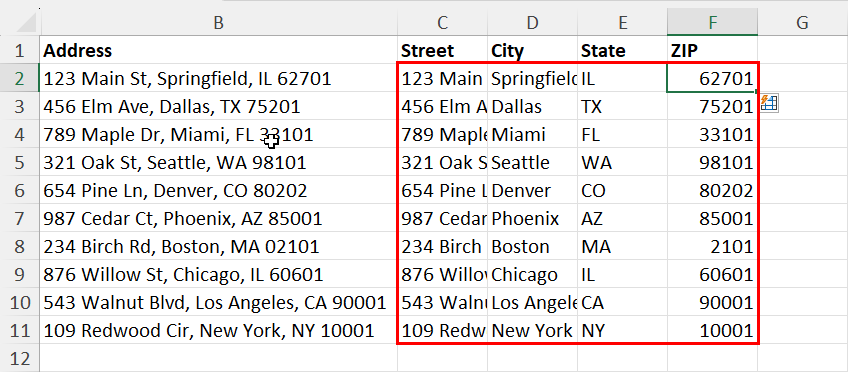Screen dimensions: 848x372
Task: Open the Flash Fill options icon
Action: 769,103
